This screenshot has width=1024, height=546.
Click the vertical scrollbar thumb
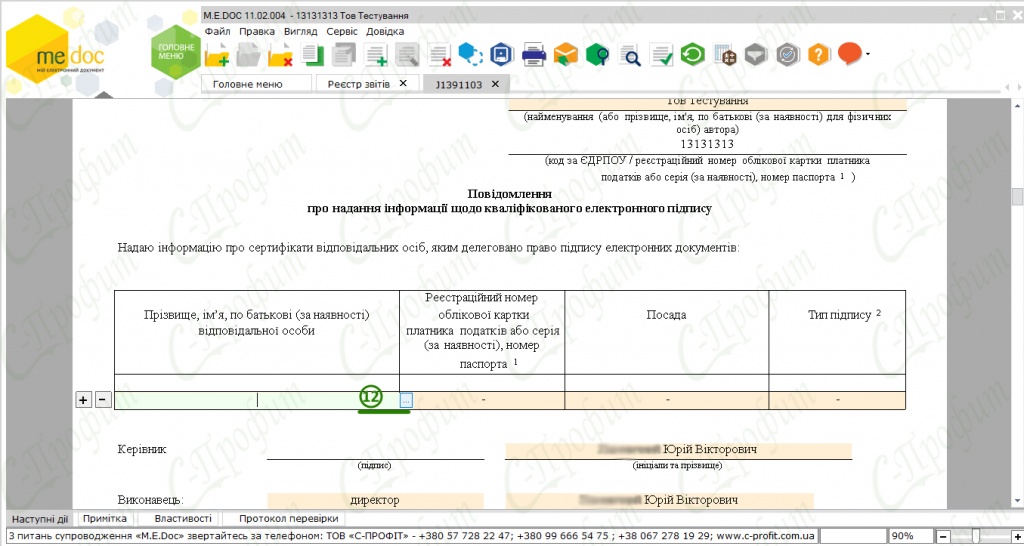point(1017,197)
